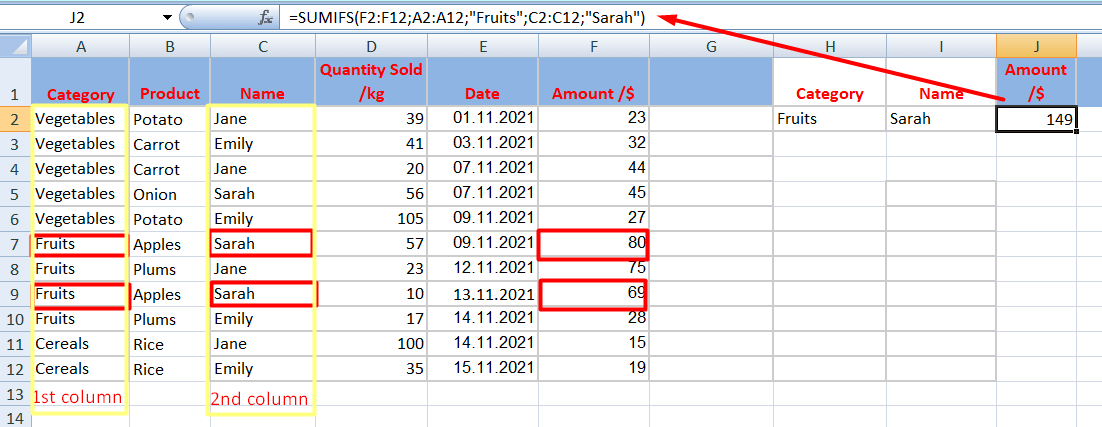Select the Quantity Sold /kg header cell
Screen dimensions: 1102x427
[371, 82]
